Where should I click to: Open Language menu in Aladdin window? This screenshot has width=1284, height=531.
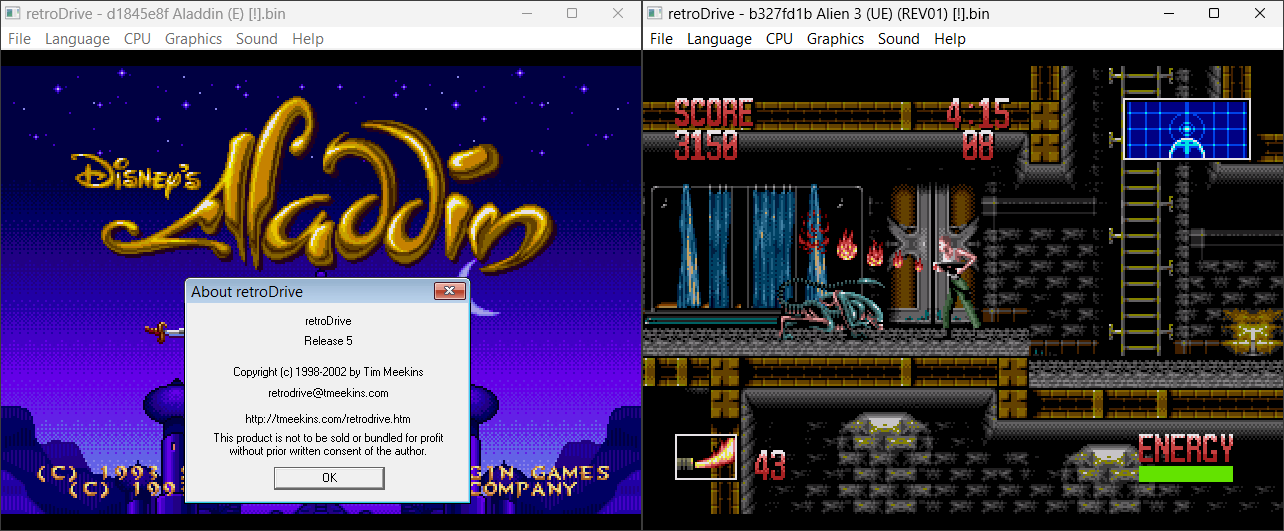[x=77, y=39]
